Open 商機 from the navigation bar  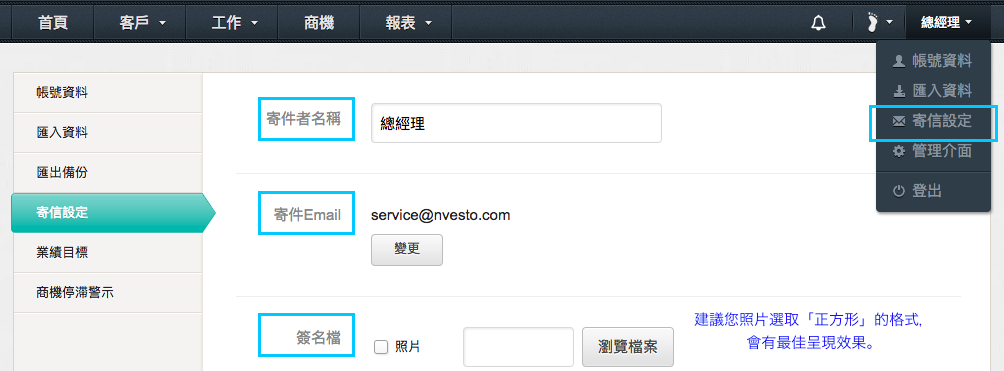click(319, 24)
